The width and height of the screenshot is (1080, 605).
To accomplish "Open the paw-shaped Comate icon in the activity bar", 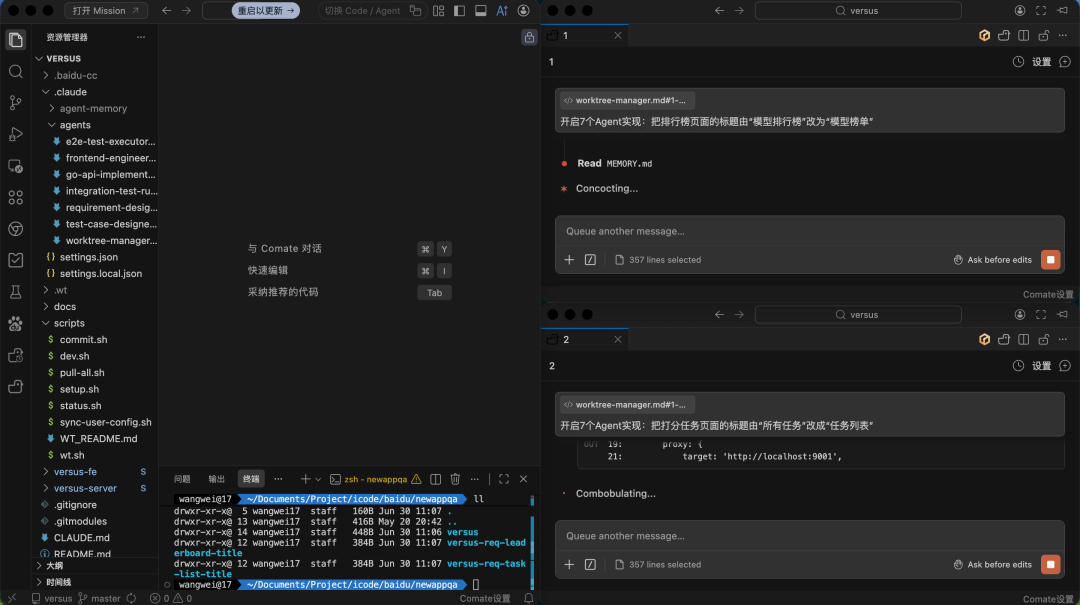I will (15, 323).
